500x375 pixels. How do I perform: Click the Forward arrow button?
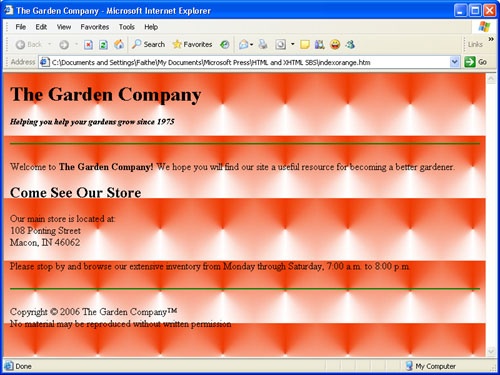(x=64, y=44)
